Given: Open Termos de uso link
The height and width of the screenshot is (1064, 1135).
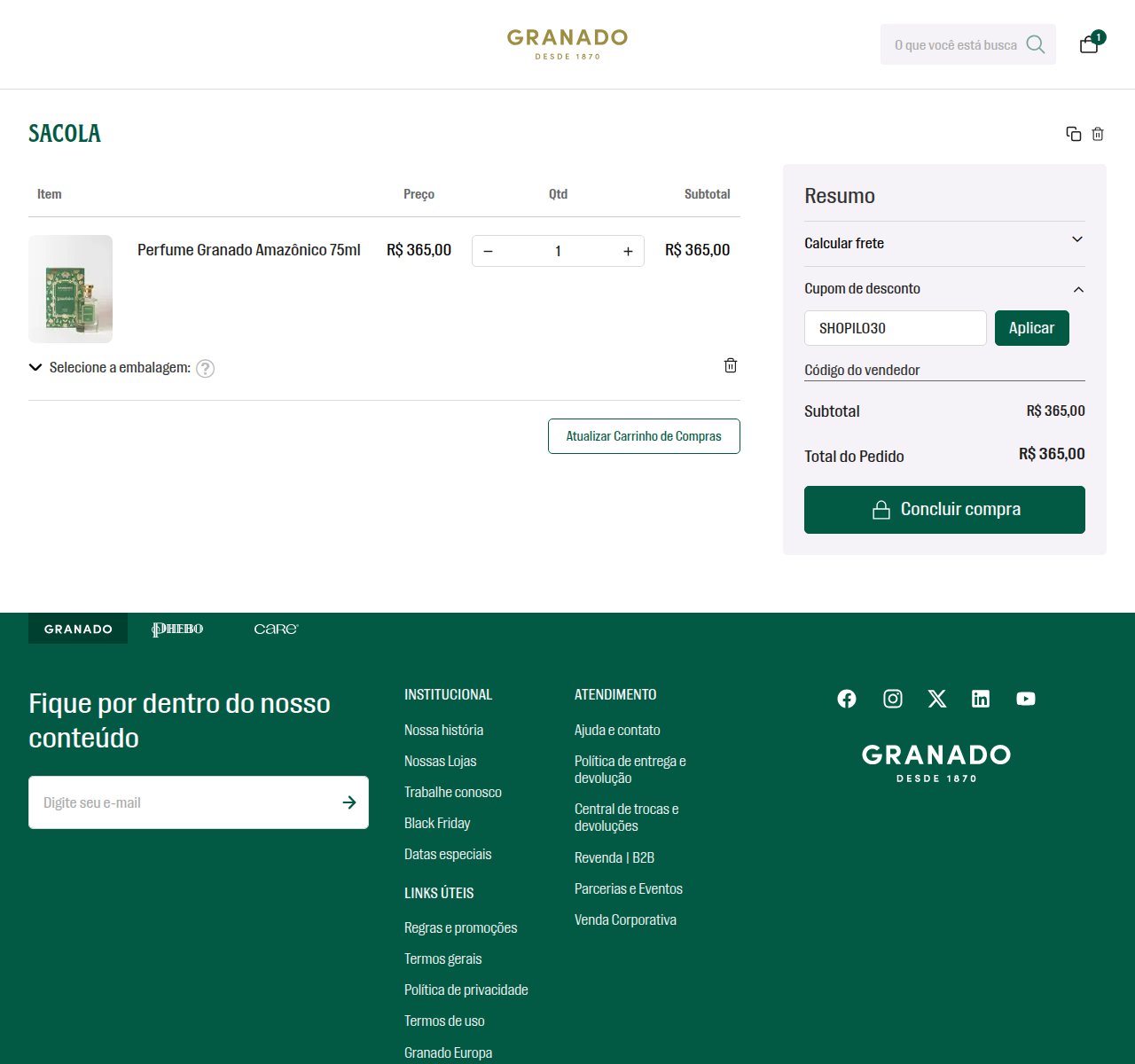Looking at the screenshot, I should click(444, 1021).
